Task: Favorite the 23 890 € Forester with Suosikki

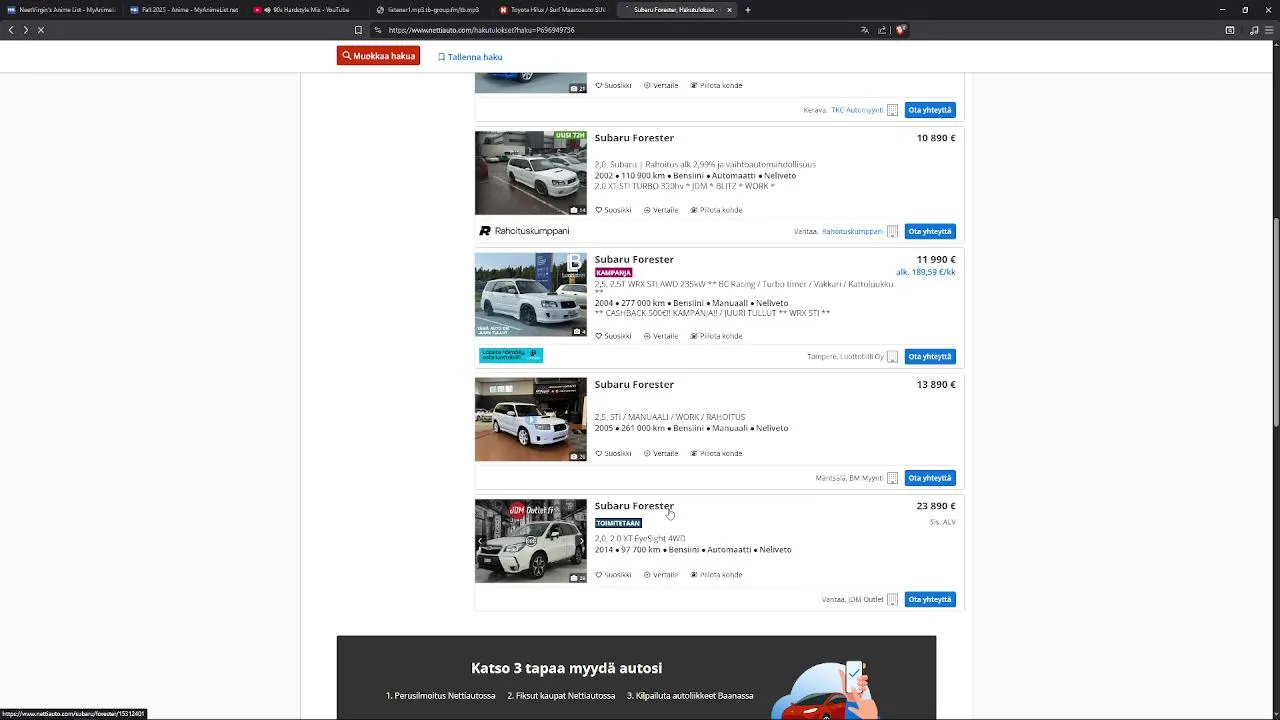Action: pyautogui.click(x=613, y=575)
